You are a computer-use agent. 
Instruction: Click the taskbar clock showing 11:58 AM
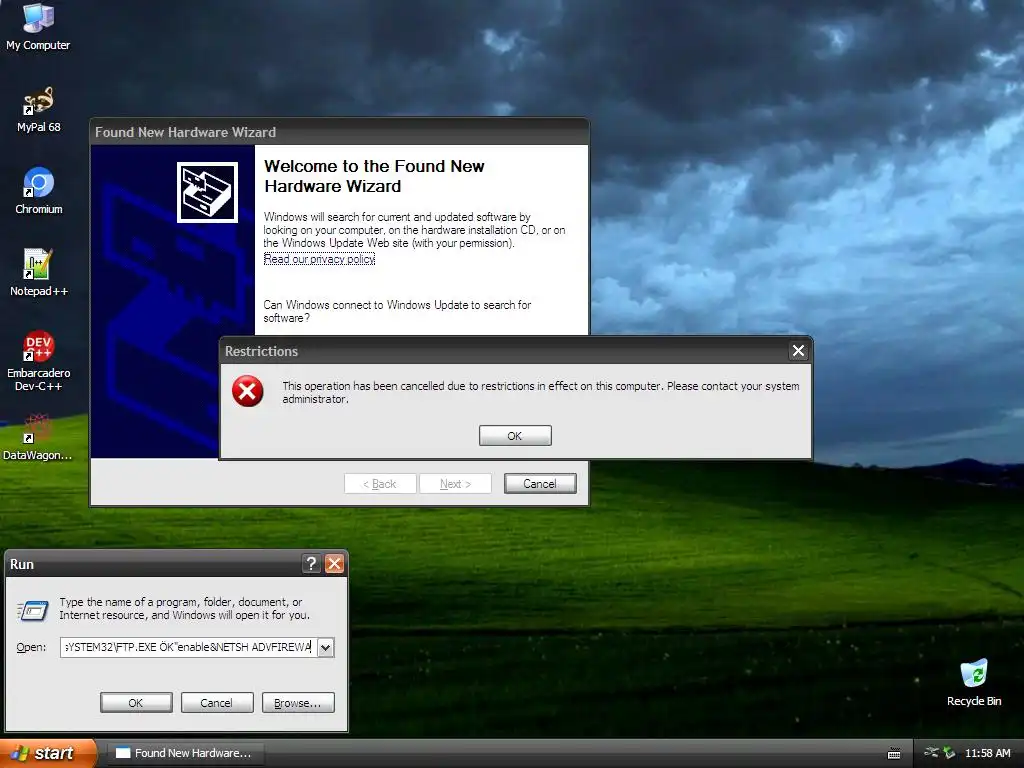987,753
